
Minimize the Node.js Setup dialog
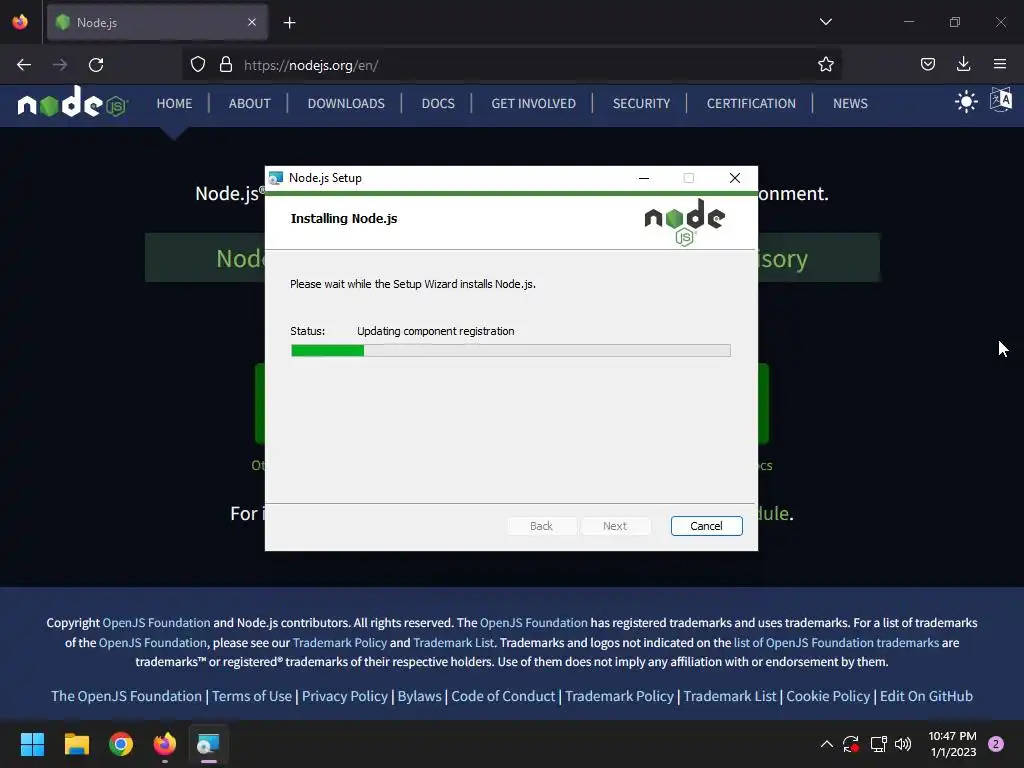point(644,178)
